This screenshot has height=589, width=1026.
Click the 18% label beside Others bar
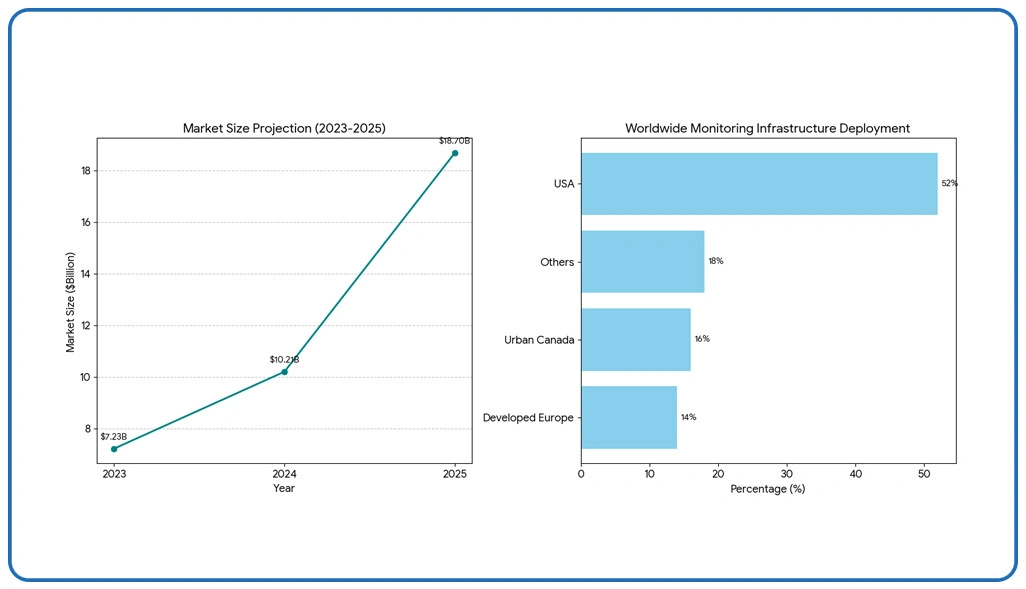coord(715,262)
